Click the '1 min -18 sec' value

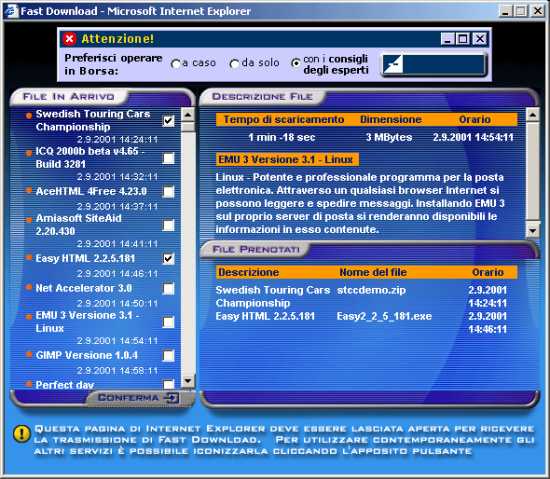tap(282, 137)
